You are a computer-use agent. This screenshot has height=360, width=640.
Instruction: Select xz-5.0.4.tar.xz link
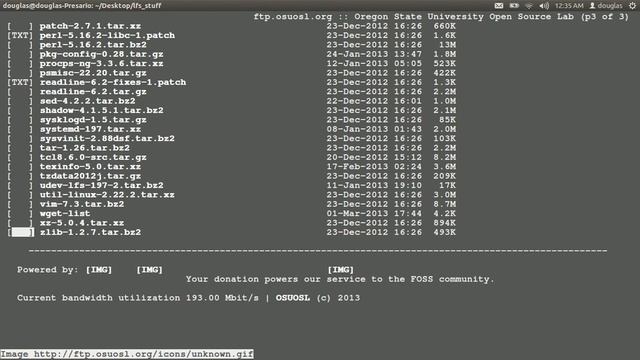[82, 223]
